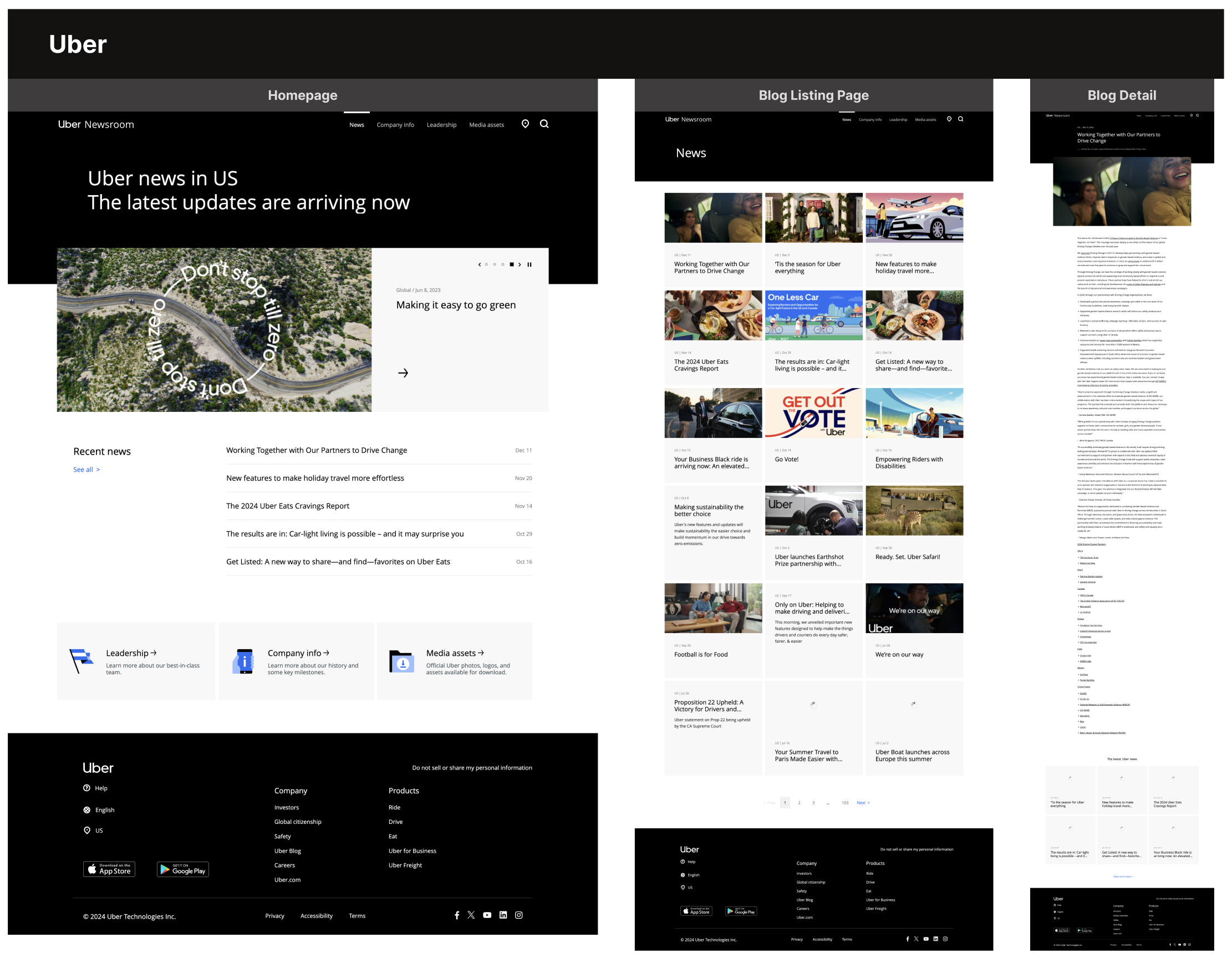Open LinkedIn from the footer social icons

pyautogui.click(x=503, y=915)
